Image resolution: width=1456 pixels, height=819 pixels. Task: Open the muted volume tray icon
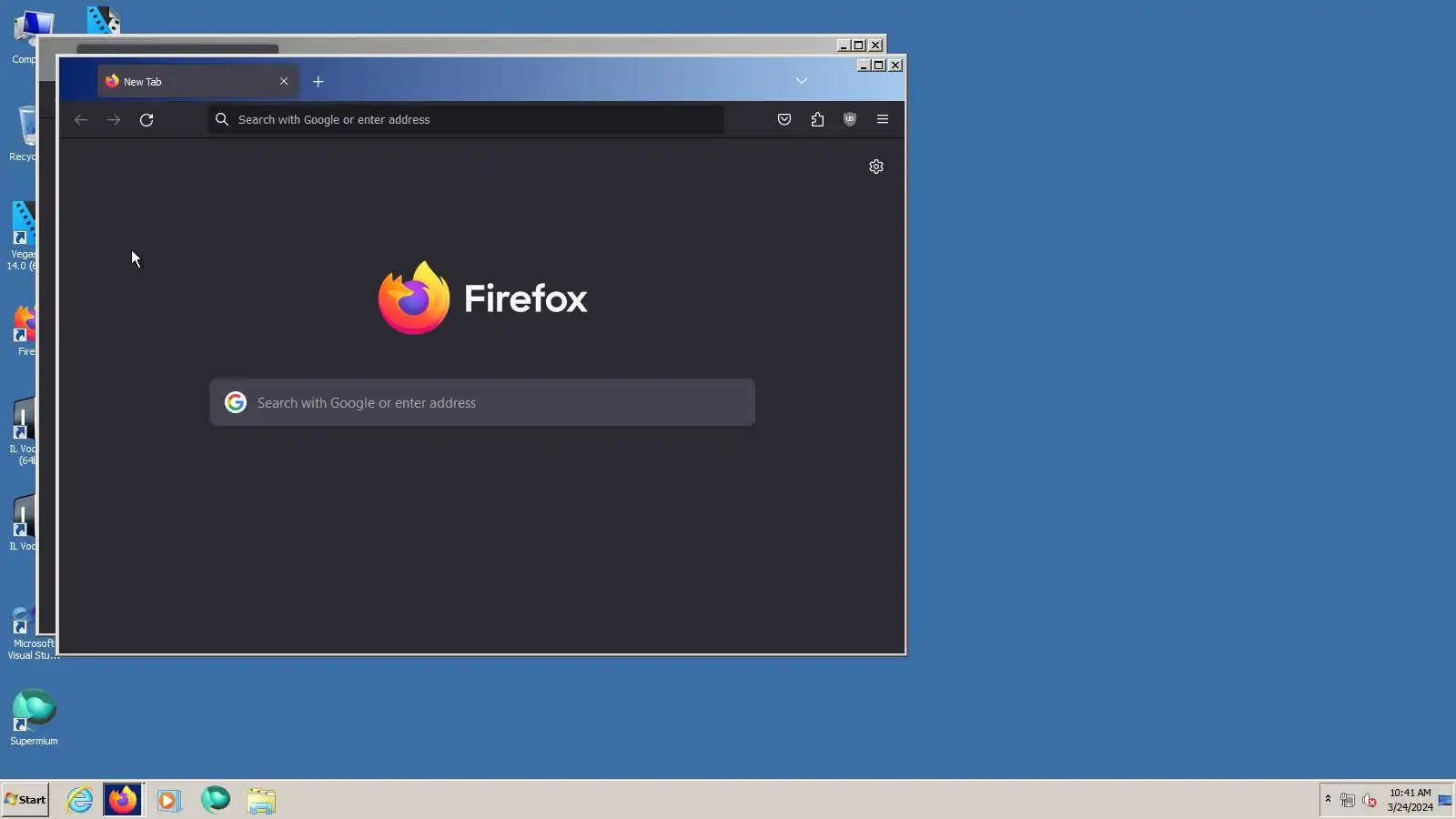coord(1370,801)
